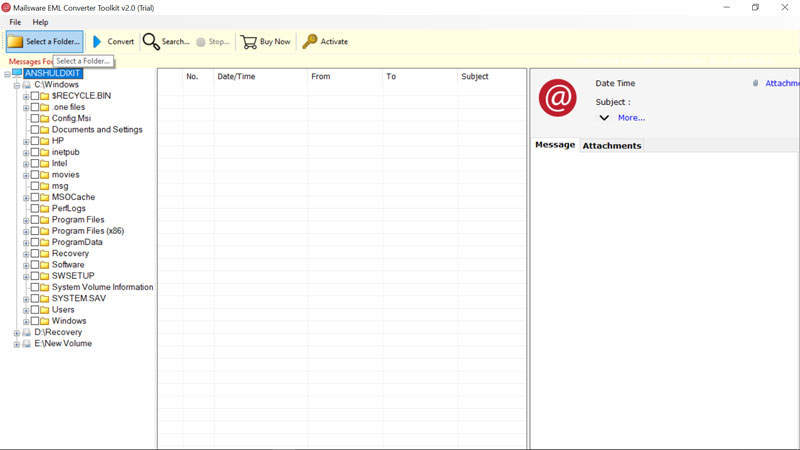Click the Users folder icon
Screen dimensions: 800x450
pos(44,310)
